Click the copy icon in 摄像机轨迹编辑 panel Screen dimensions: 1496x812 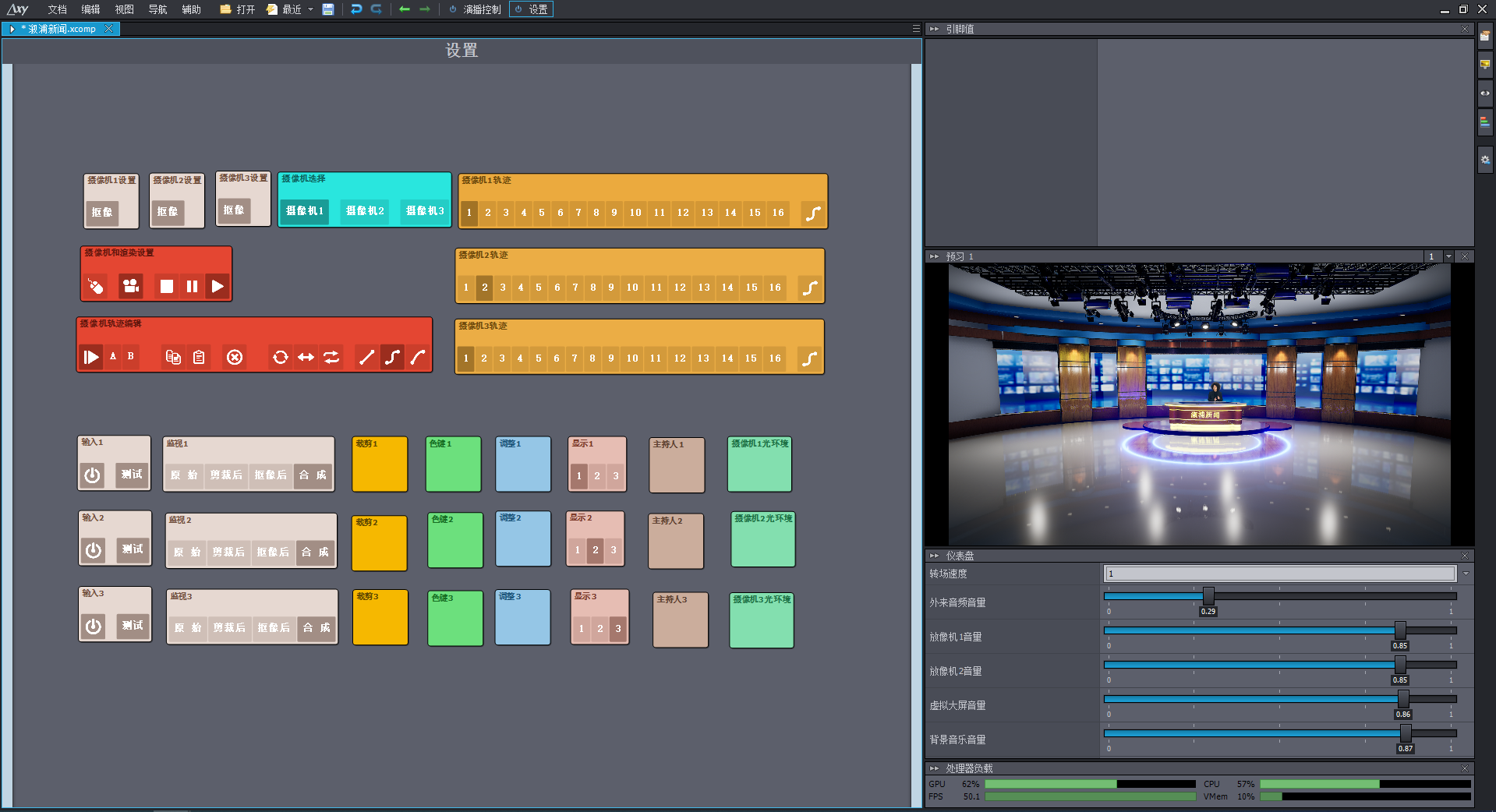click(x=173, y=357)
